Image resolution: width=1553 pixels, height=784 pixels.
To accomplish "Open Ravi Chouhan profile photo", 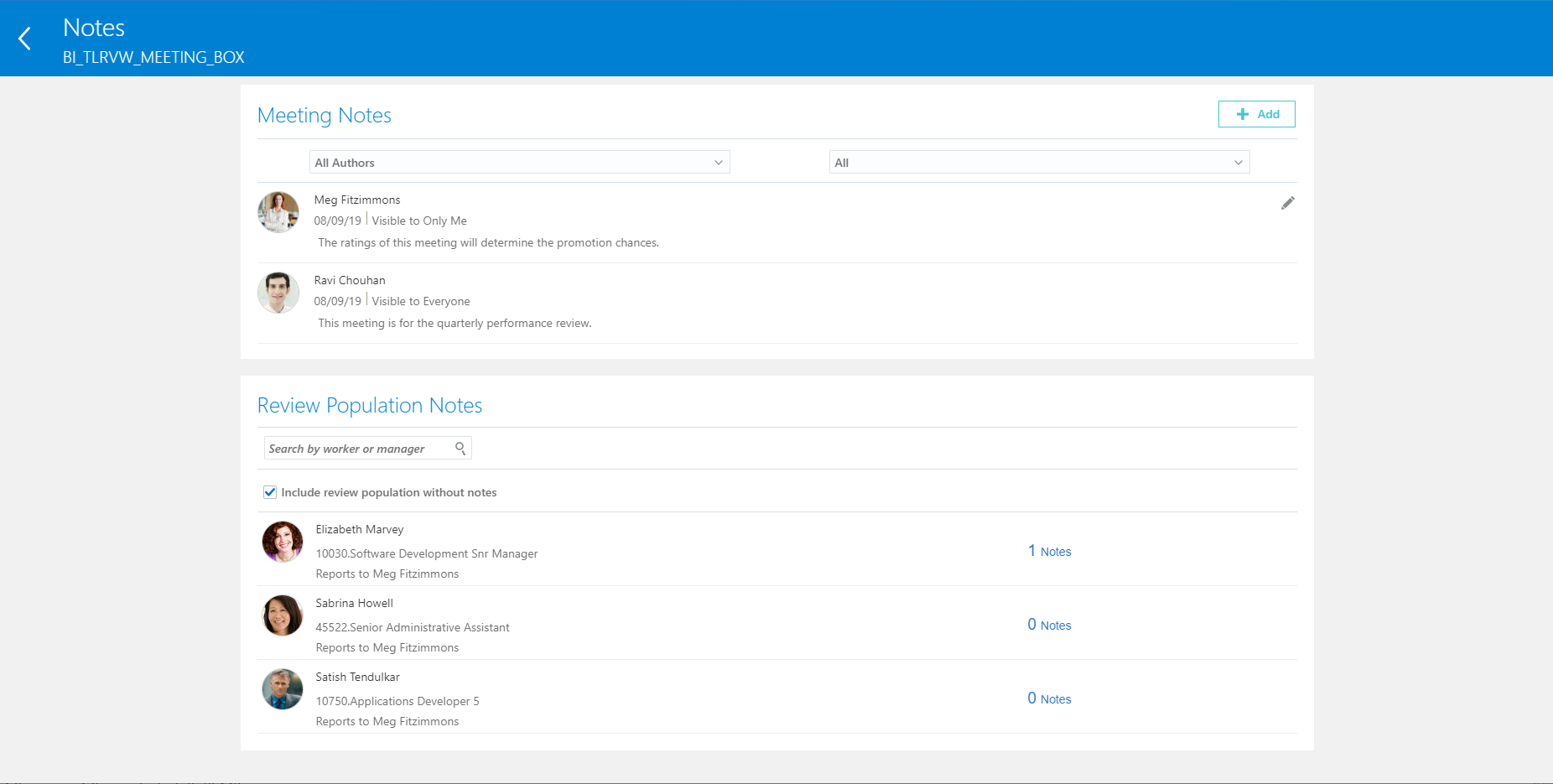I will (x=278, y=292).
